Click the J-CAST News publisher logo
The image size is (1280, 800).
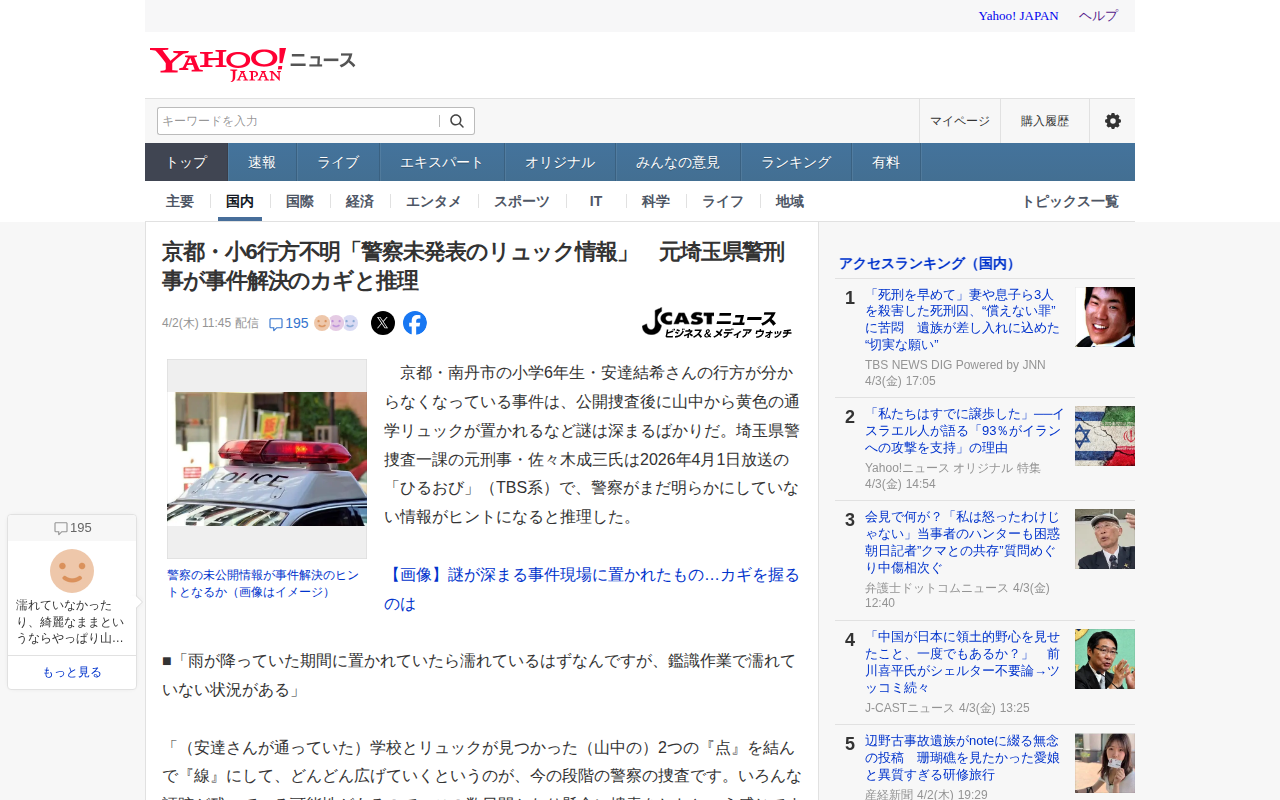[x=717, y=322]
